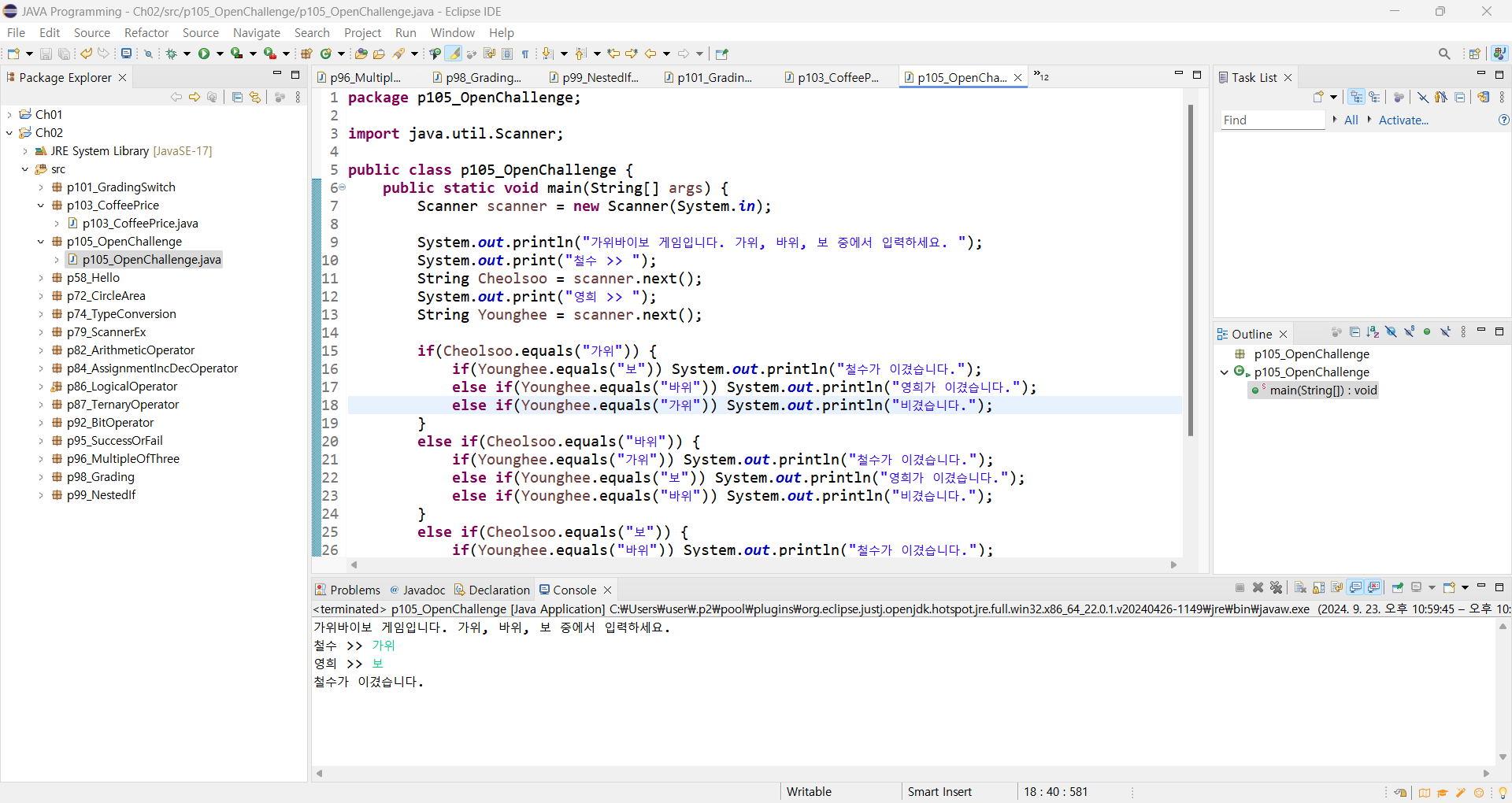Switch to the Problems tab
The height and width of the screenshot is (803, 1512).
[347, 590]
